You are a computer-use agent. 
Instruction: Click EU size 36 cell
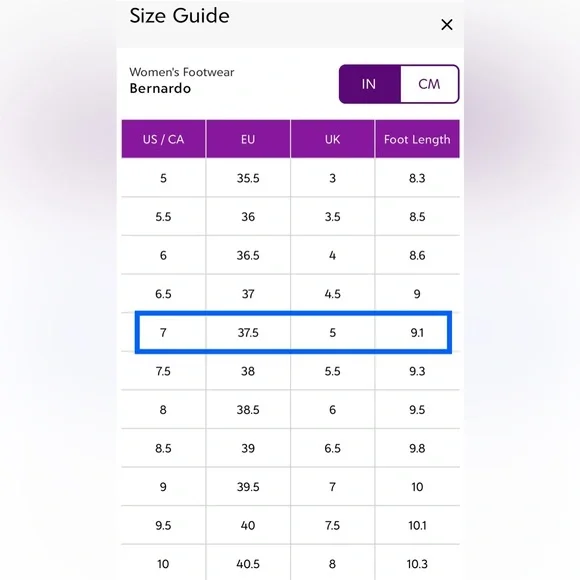tap(248, 217)
